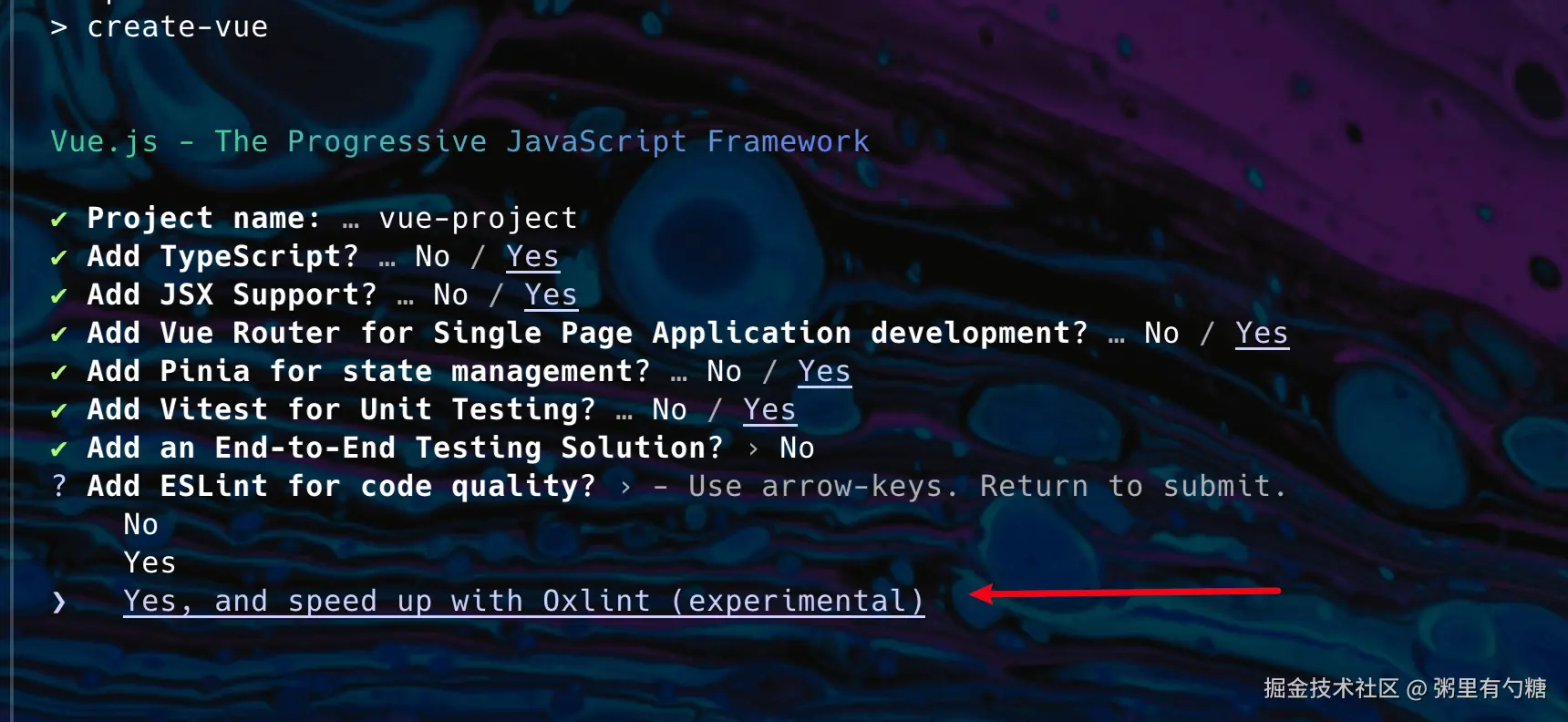The image size is (1568, 722).
Task: Click the checkmark beside Add JSX Support
Action: 59,295
